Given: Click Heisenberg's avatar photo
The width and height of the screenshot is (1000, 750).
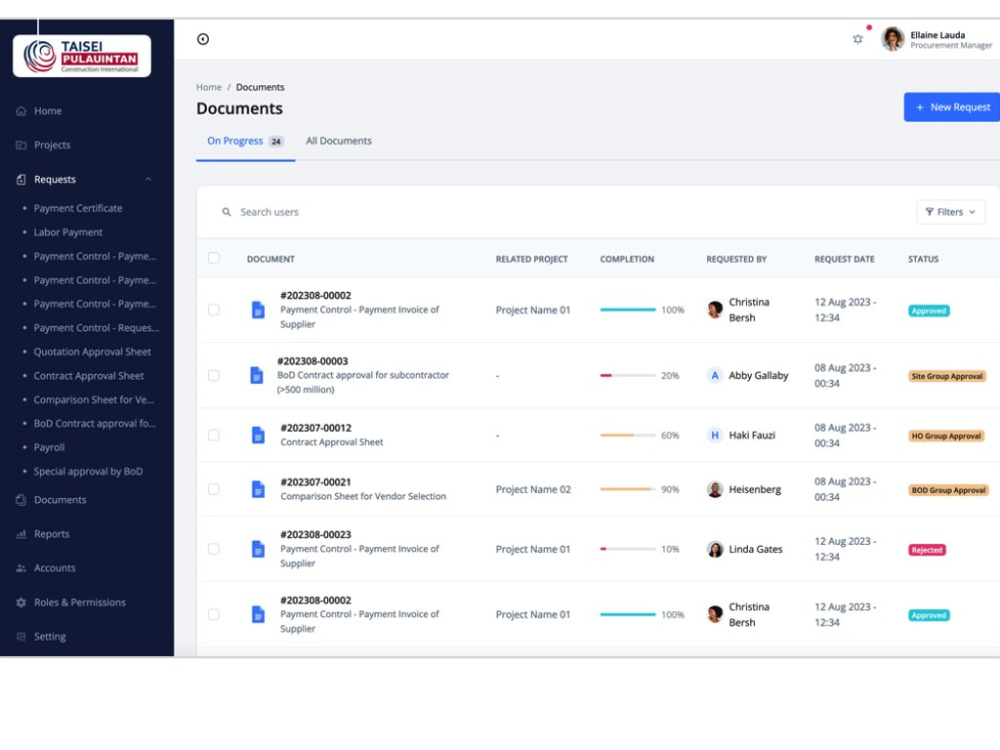Looking at the screenshot, I should [x=715, y=490].
